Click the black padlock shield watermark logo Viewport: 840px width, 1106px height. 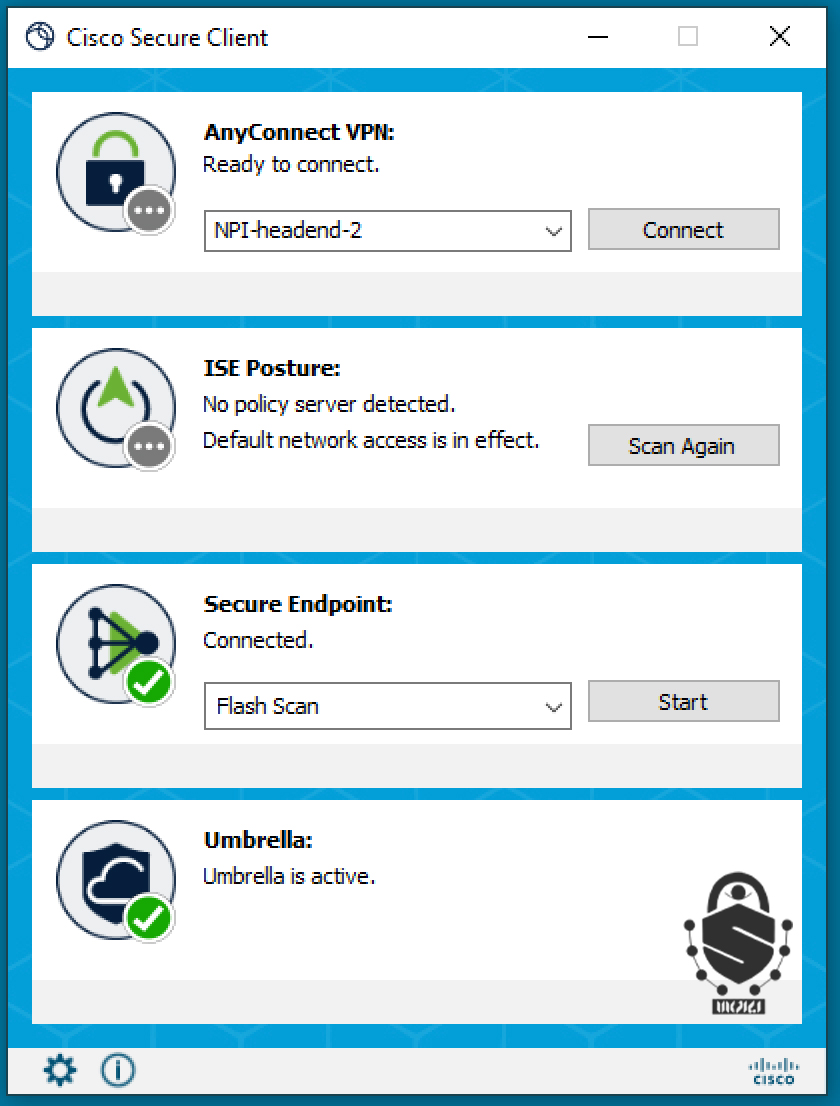tap(738, 943)
